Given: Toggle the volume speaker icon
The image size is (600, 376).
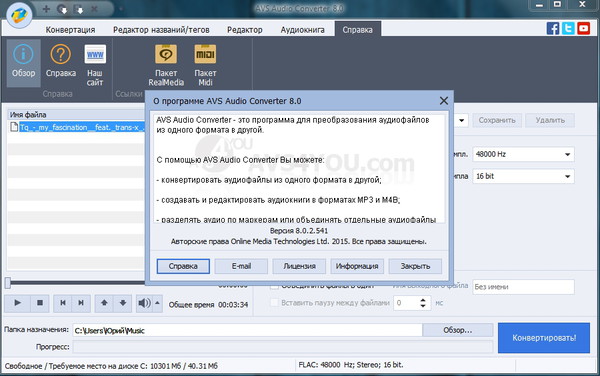Looking at the screenshot, I should [144, 303].
